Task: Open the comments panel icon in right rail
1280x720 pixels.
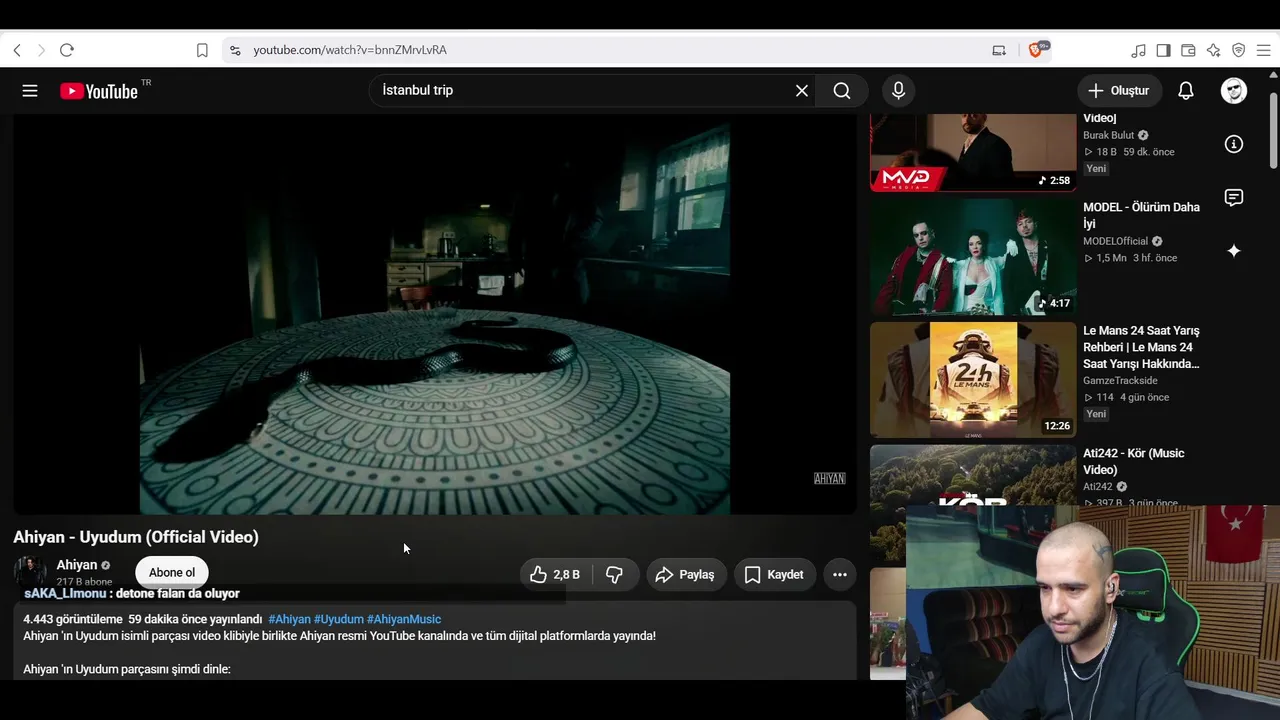Action: (x=1234, y=198)
